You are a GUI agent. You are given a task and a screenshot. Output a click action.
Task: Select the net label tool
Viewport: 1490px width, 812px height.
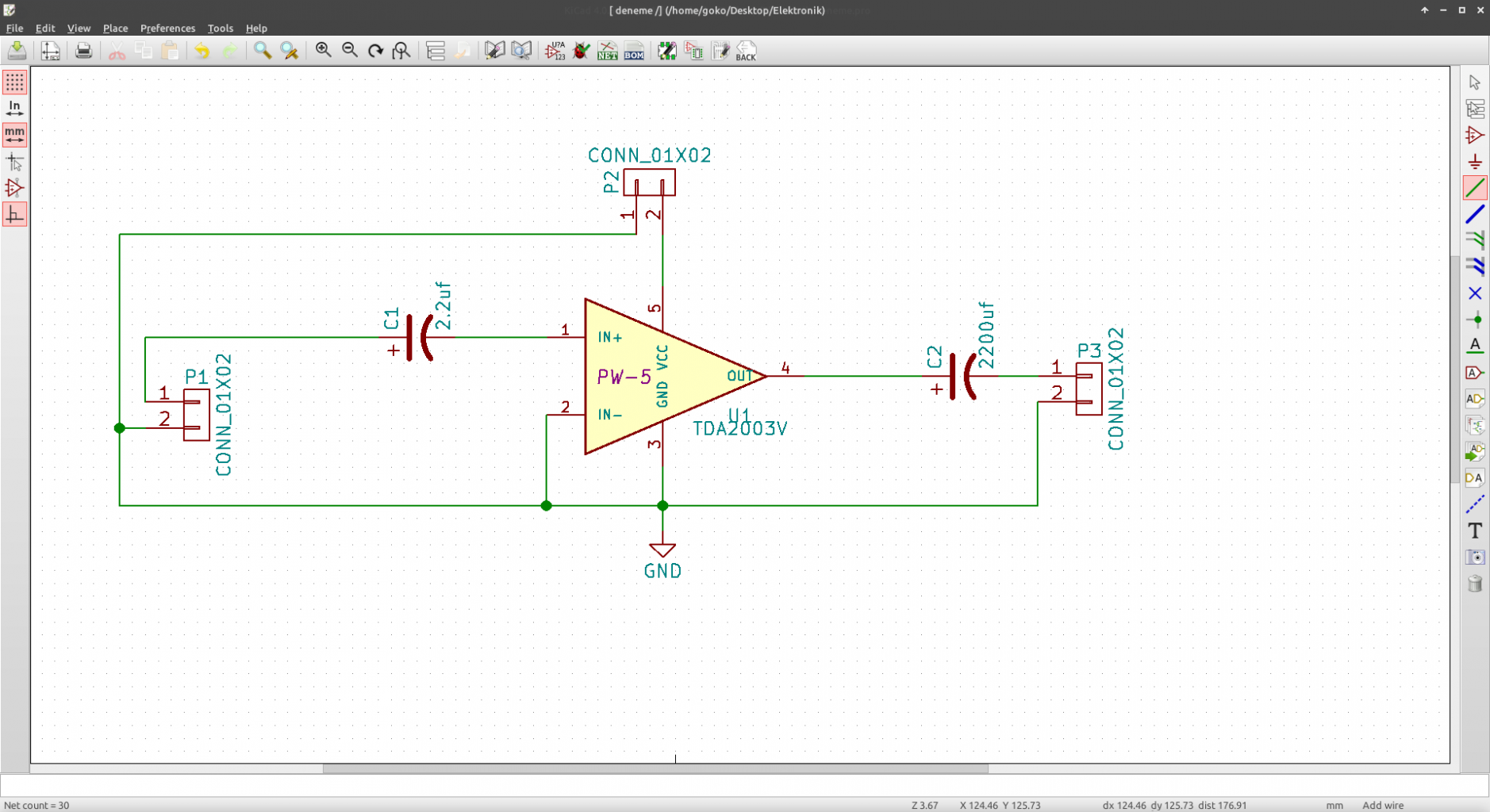point(1475,346)
